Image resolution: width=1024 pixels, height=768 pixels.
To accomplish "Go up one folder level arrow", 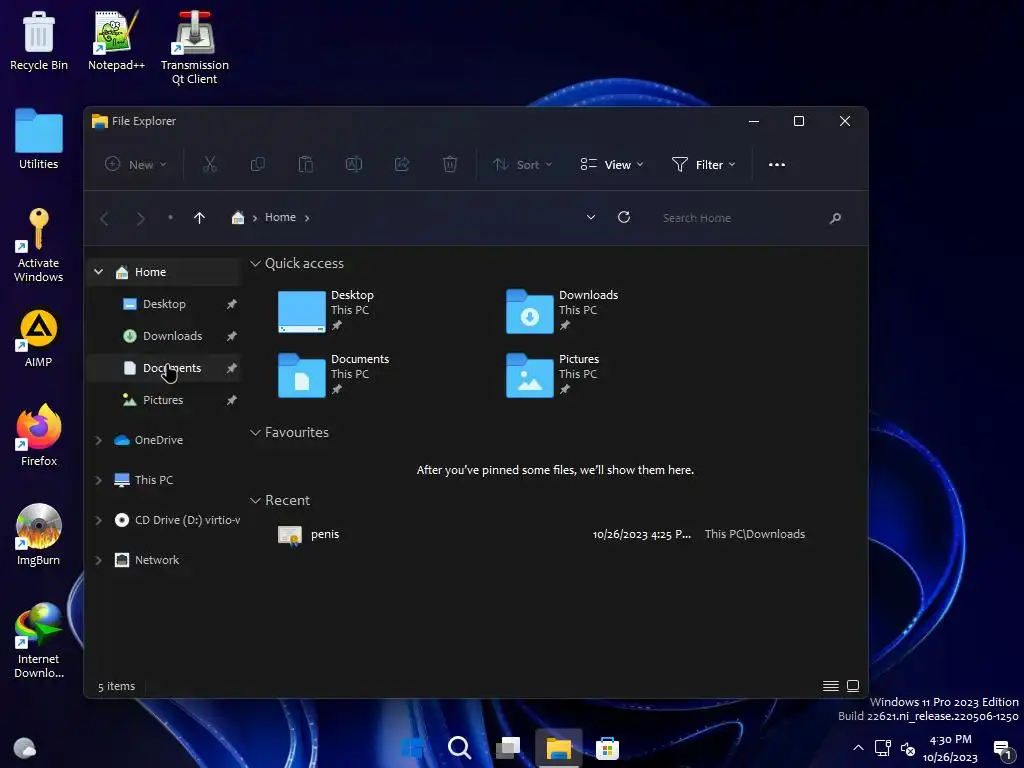I will coord(199,217).
